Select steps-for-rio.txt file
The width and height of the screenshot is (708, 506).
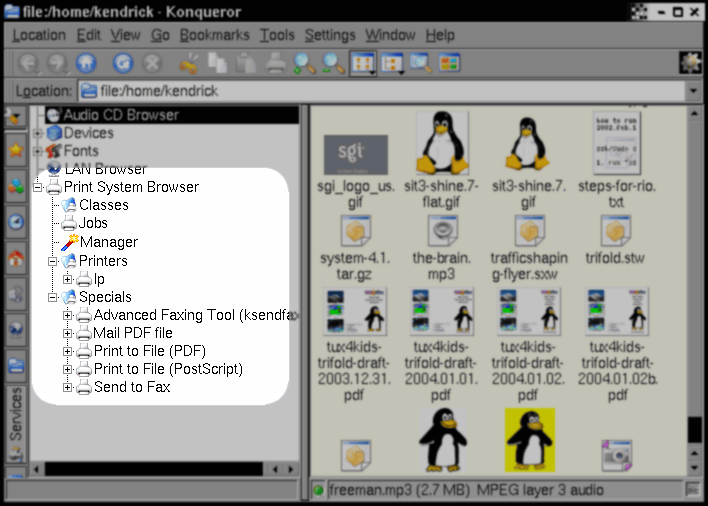coord(616,143)
